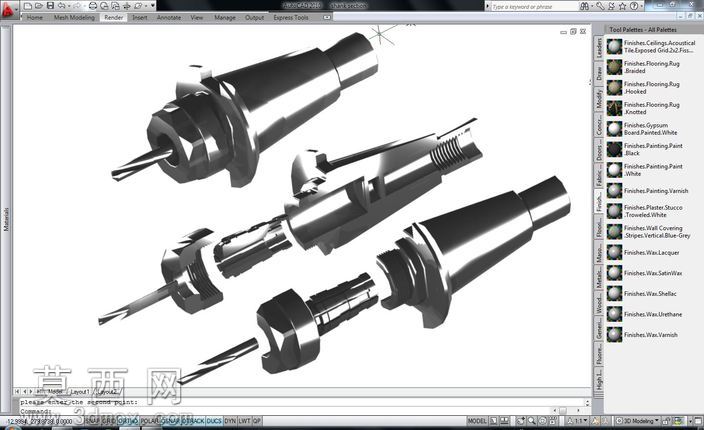This screenshot has height=430, width=704.
Task: Switch to the Mesh Modeling tab
Action: tap(74, 18)
